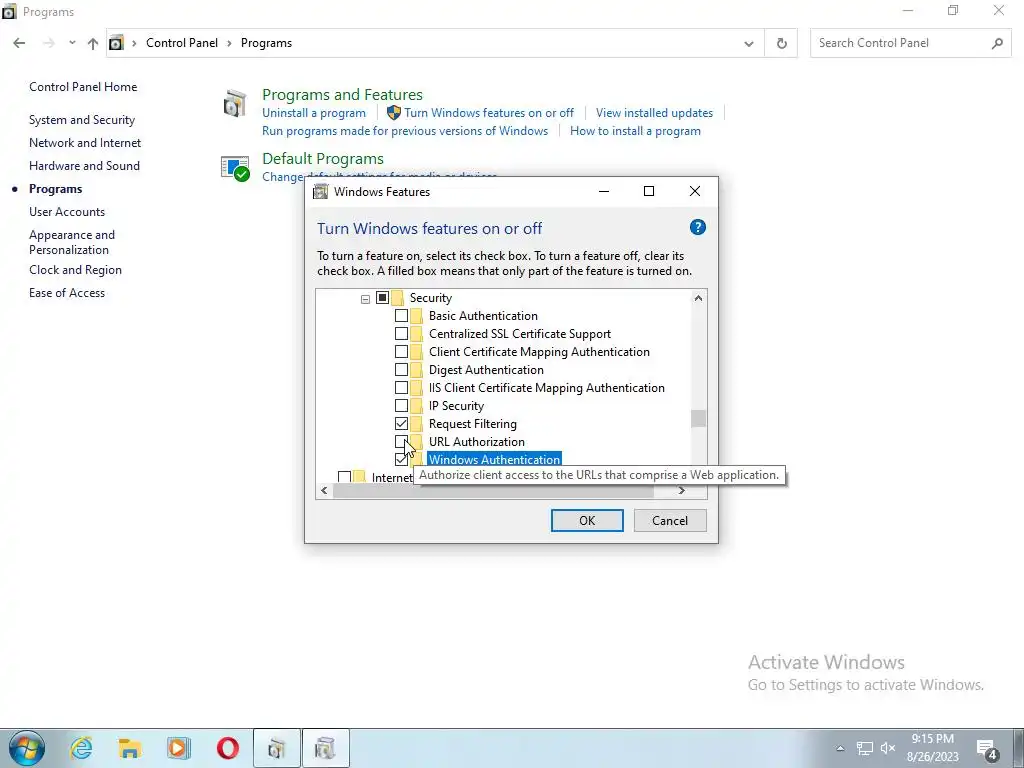Click the horizontal scrollbar thumb in features list
Screen dimensions: 1024x768
(x=493, y=490)
